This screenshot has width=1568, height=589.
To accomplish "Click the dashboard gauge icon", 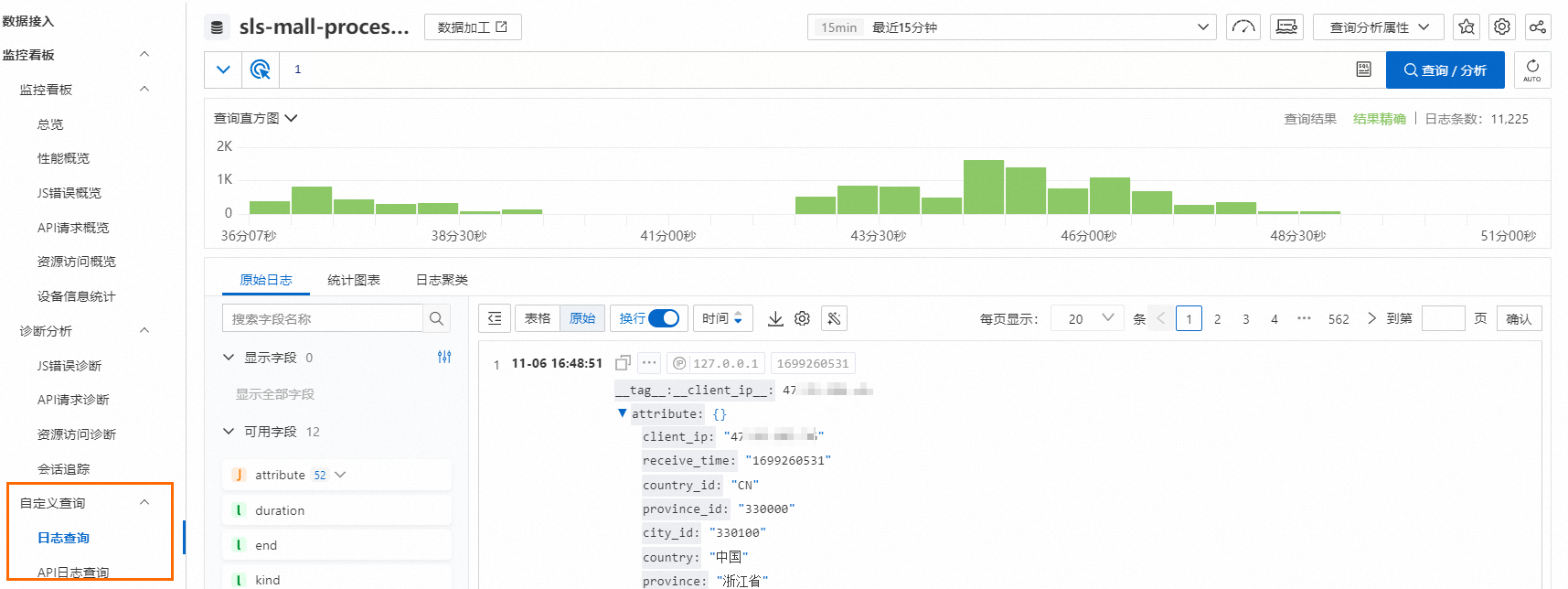I will [1243, 27].
